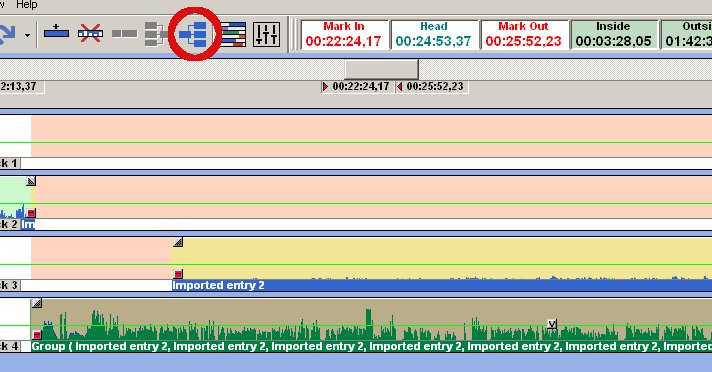Open the Help menu
This screenshot has width=712, height=372.
(x=26, y=5)
